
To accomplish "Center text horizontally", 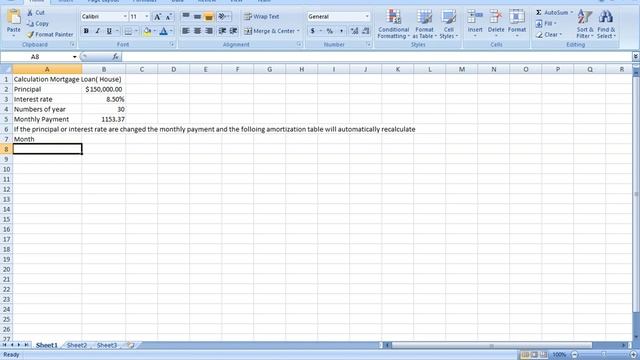I will tap(197, 31).
